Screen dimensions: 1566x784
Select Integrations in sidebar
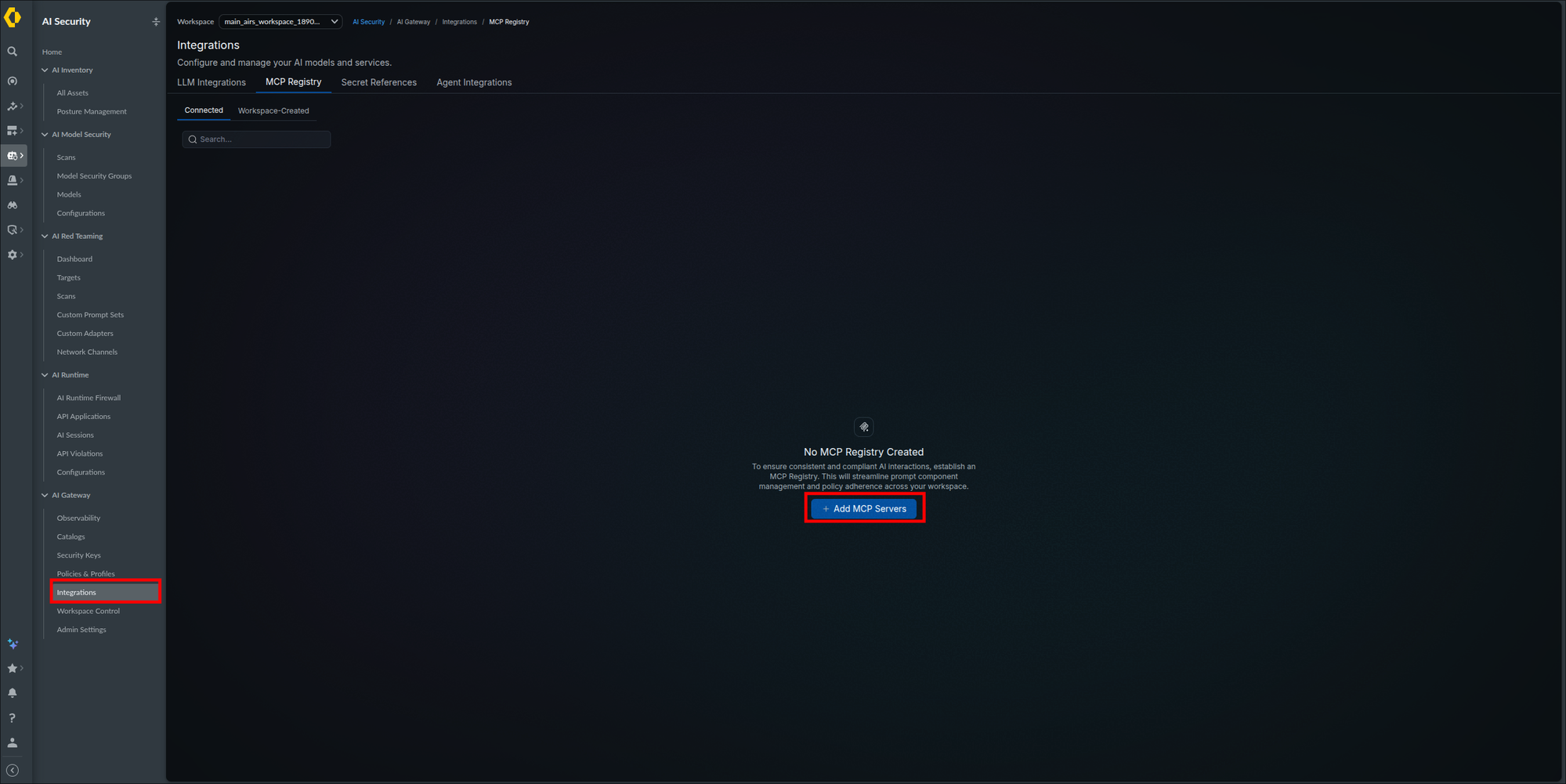tap(106, 593)
